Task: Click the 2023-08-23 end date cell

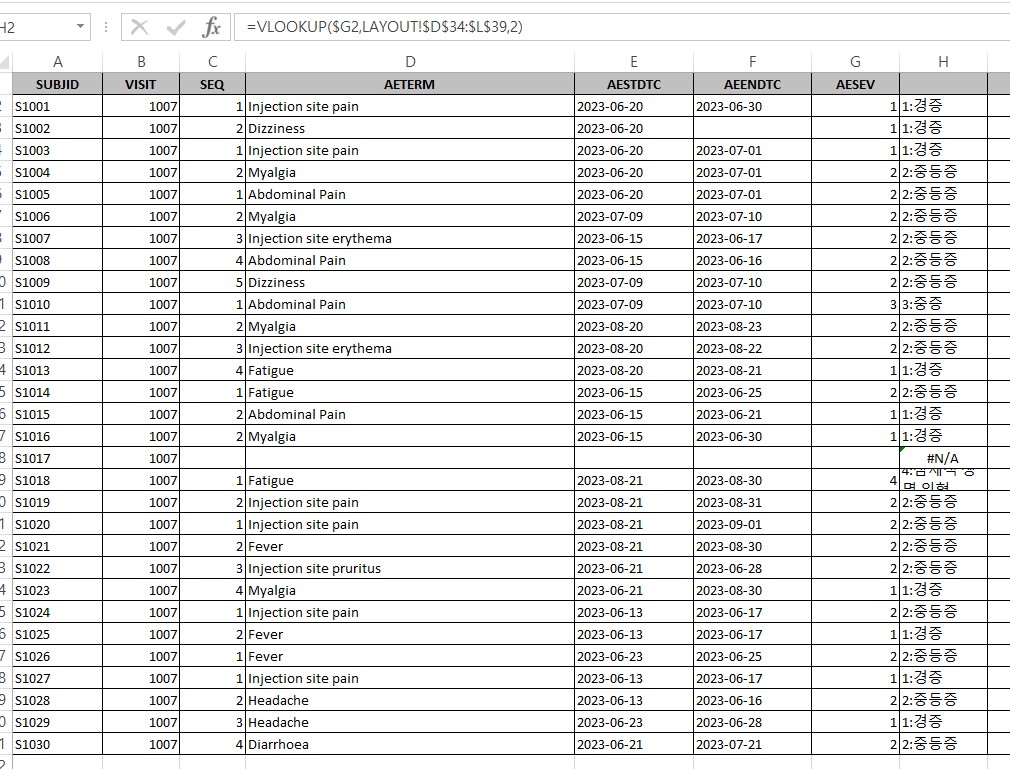Action: (752, 326)
